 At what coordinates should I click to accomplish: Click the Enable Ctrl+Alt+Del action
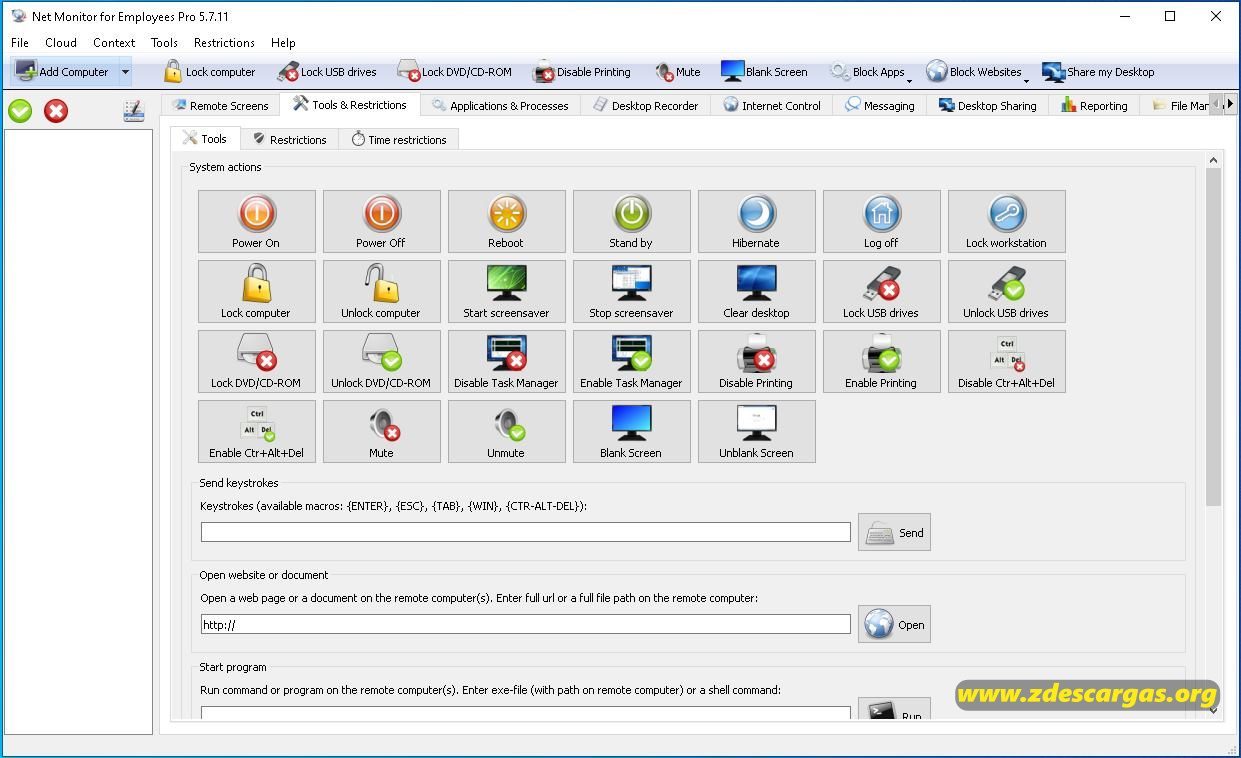tap(256, 431)
